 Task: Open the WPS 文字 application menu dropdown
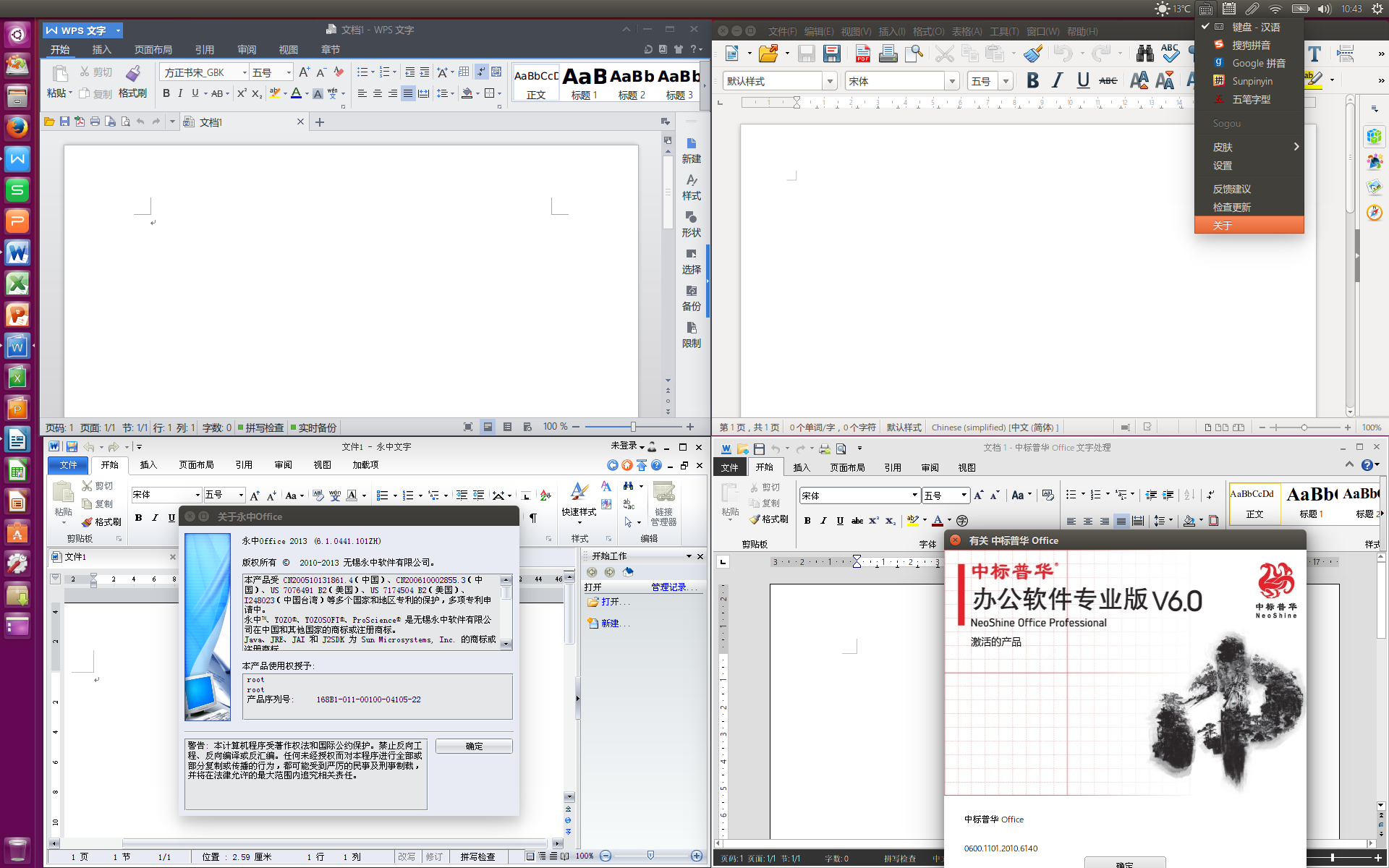click(118, 30)
